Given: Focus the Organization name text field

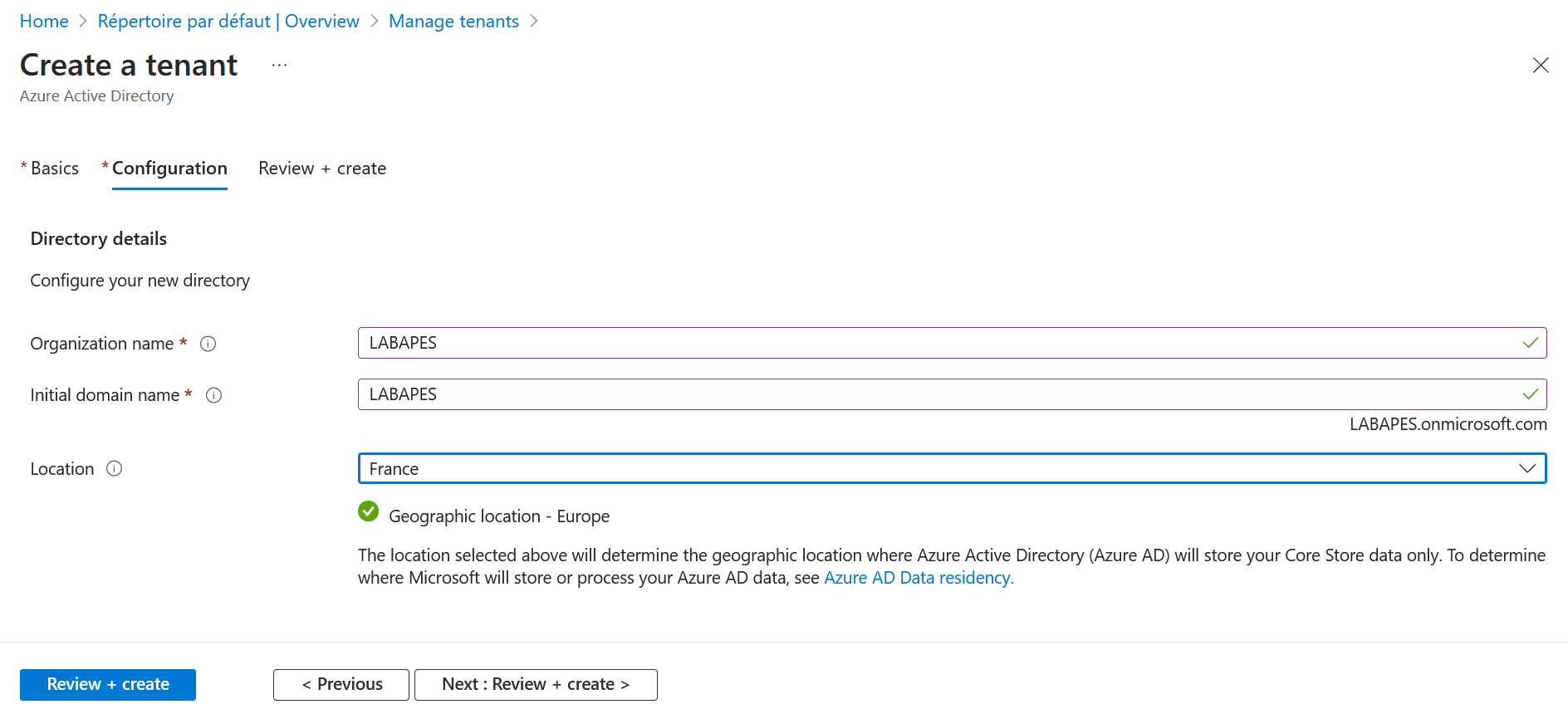Looking at the screenshot, I should [x=938, y=343].
